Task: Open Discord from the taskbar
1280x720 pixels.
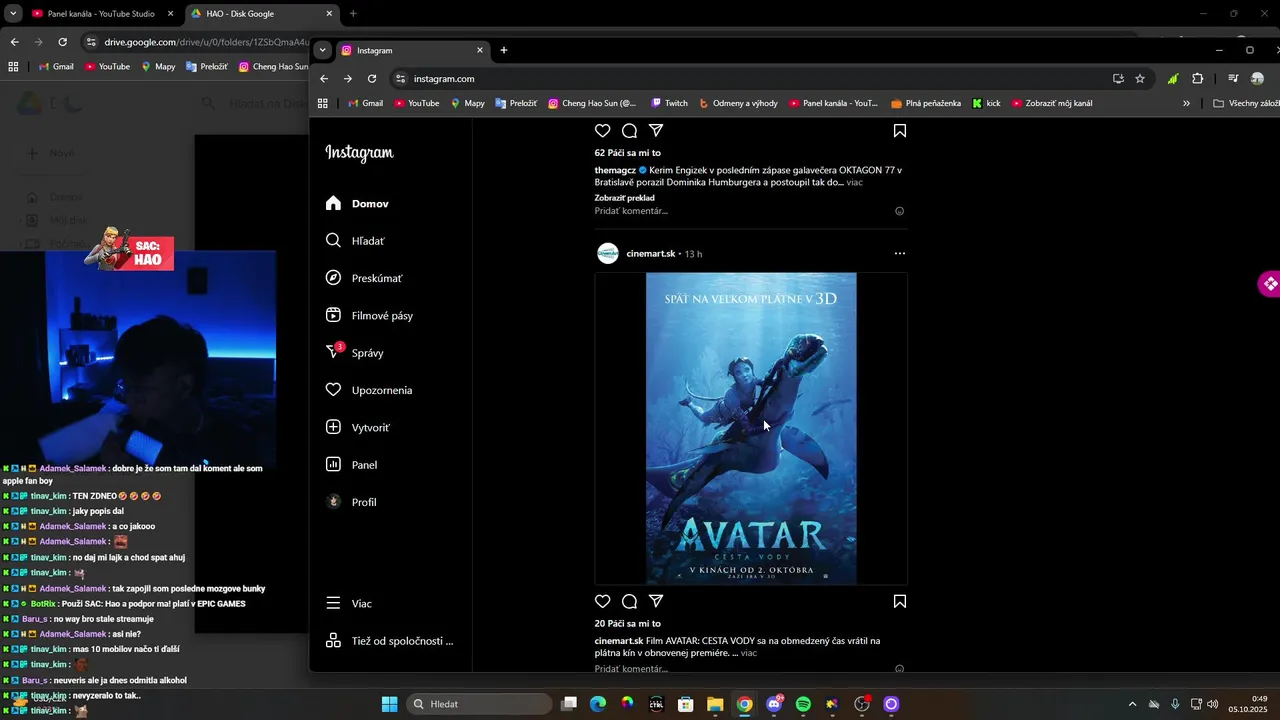Action: [x=773, y=704]
